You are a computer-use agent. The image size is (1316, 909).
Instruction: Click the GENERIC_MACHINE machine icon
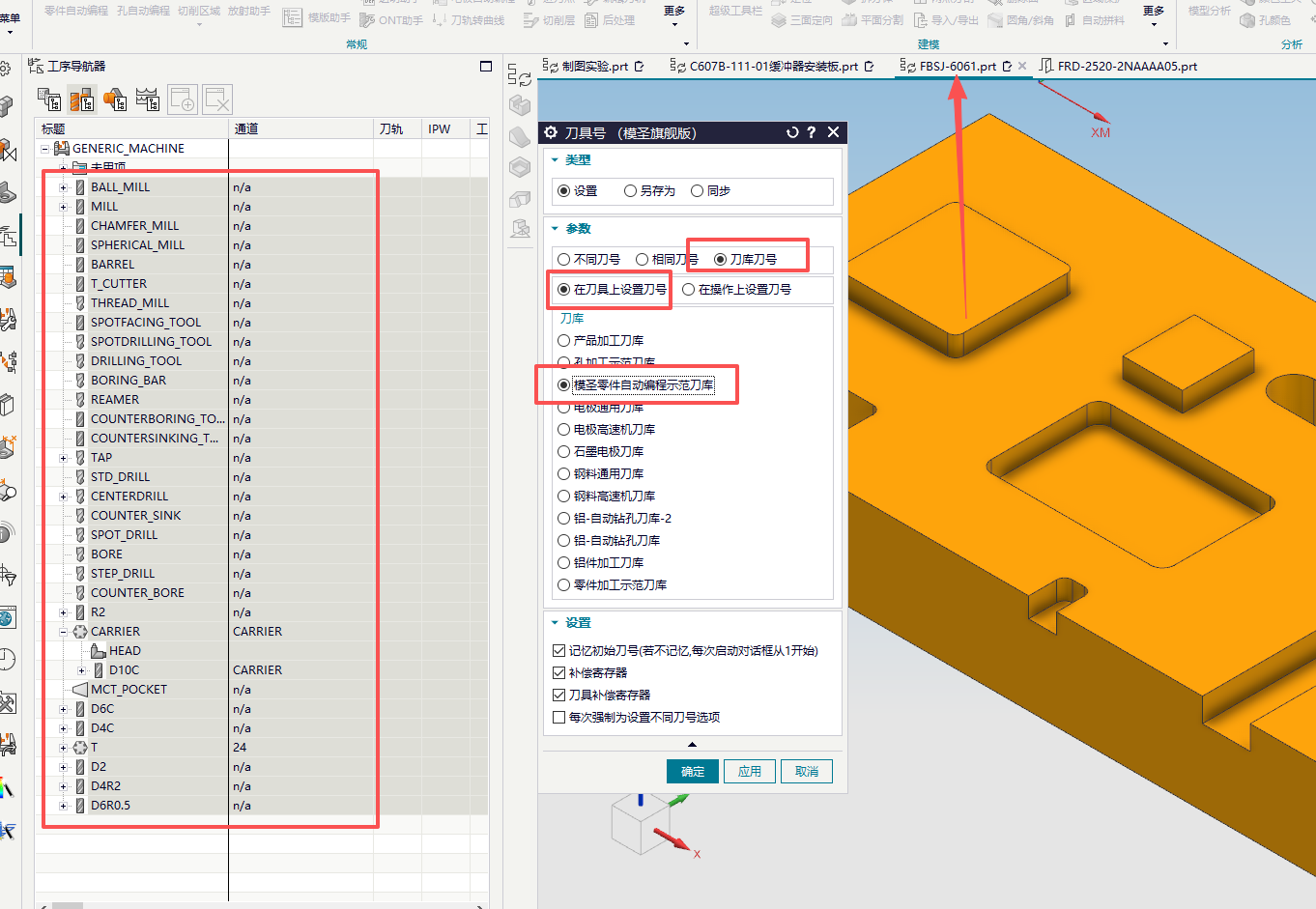[x=62, y=148]
